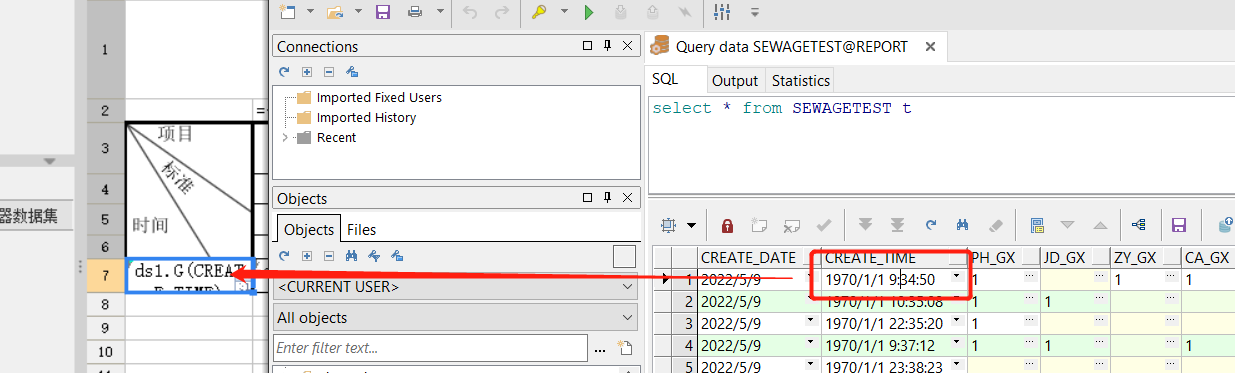Click the Enter filter text field
Screen dimensions: 1235x373
tap(430, 348)
